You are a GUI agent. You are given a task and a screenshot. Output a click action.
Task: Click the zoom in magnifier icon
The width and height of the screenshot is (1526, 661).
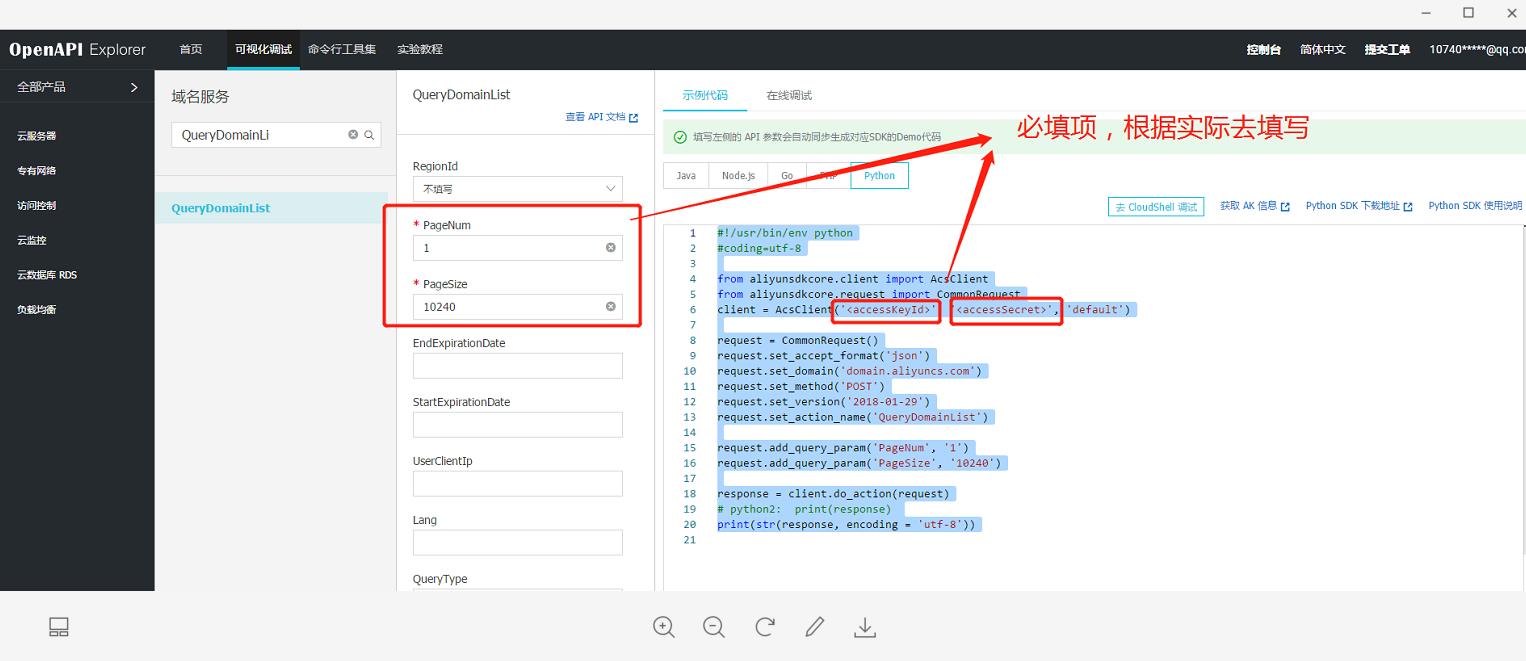[664, 627]
